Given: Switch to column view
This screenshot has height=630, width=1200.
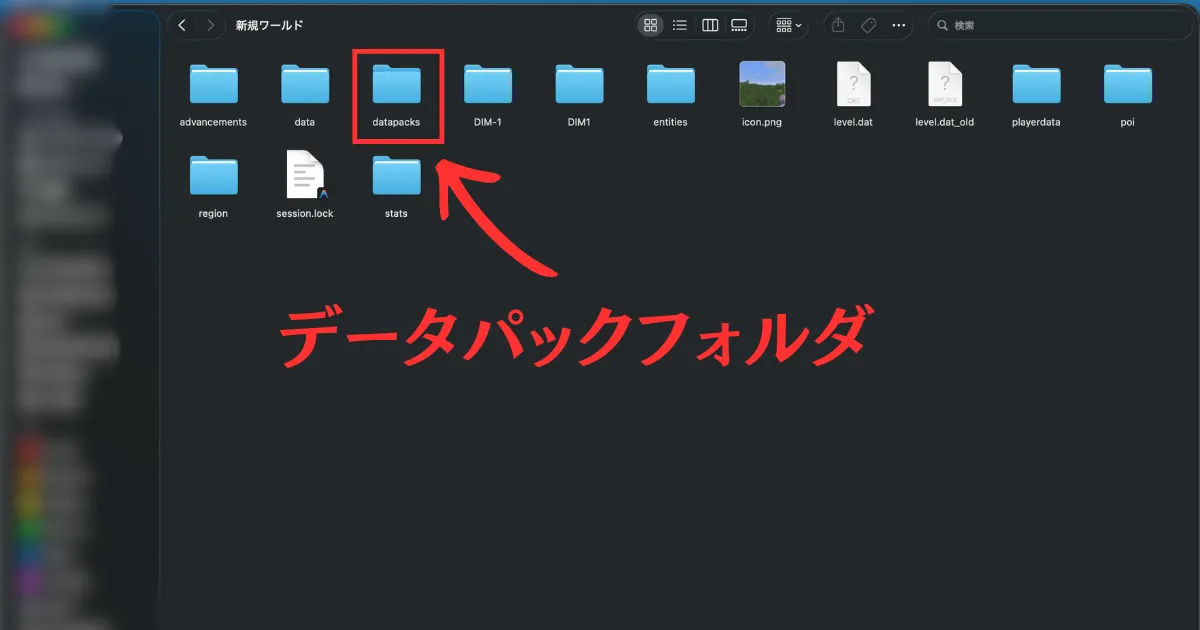Looking at the screenshot, I should pos(710,25).
